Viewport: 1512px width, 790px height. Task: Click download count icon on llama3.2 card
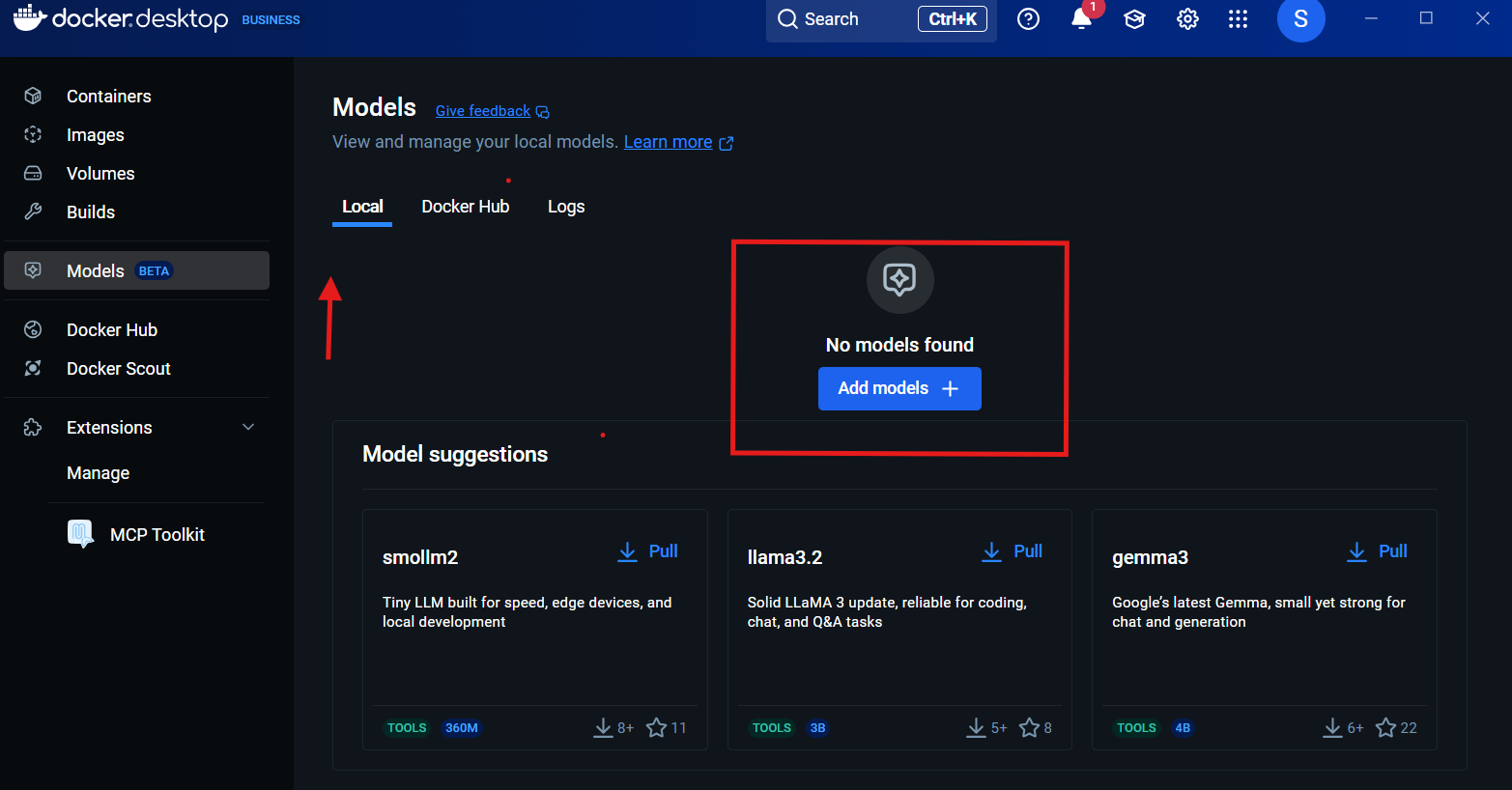976,727
